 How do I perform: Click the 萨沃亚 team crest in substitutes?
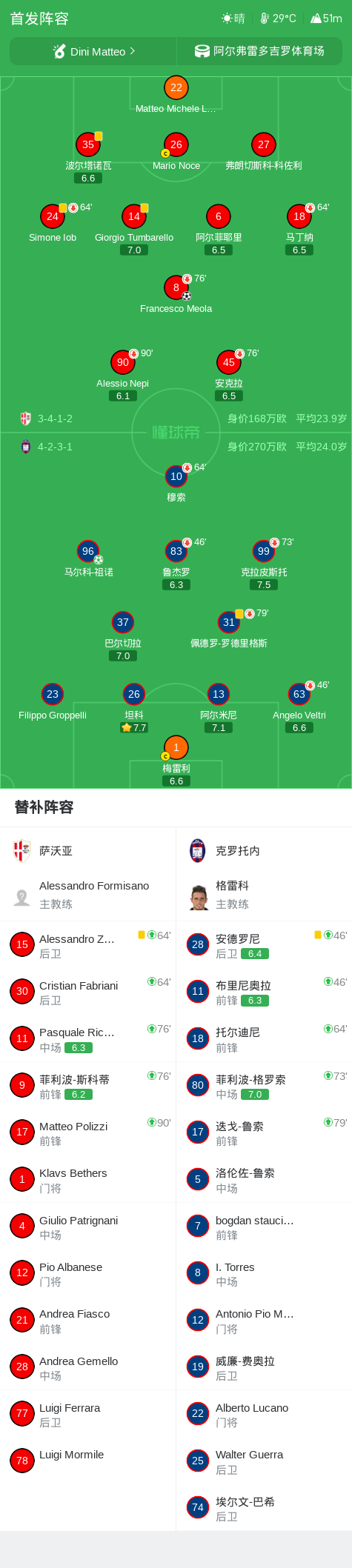click(x=22, y=851)
